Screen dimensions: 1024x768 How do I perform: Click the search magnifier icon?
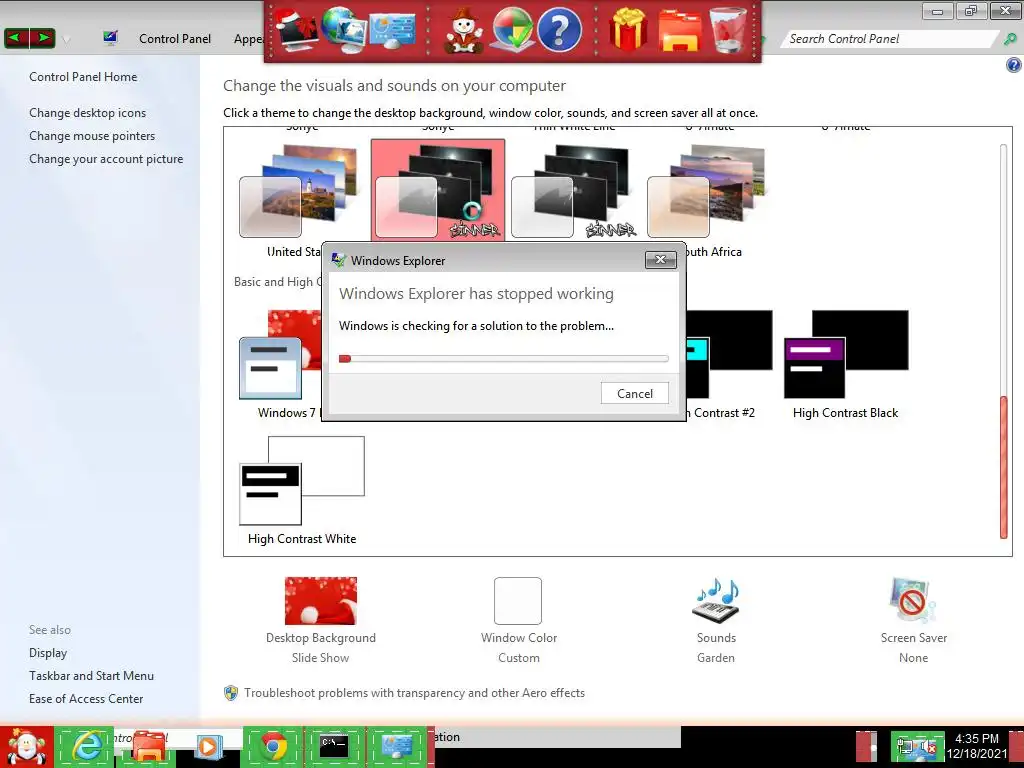[1010, 39]
